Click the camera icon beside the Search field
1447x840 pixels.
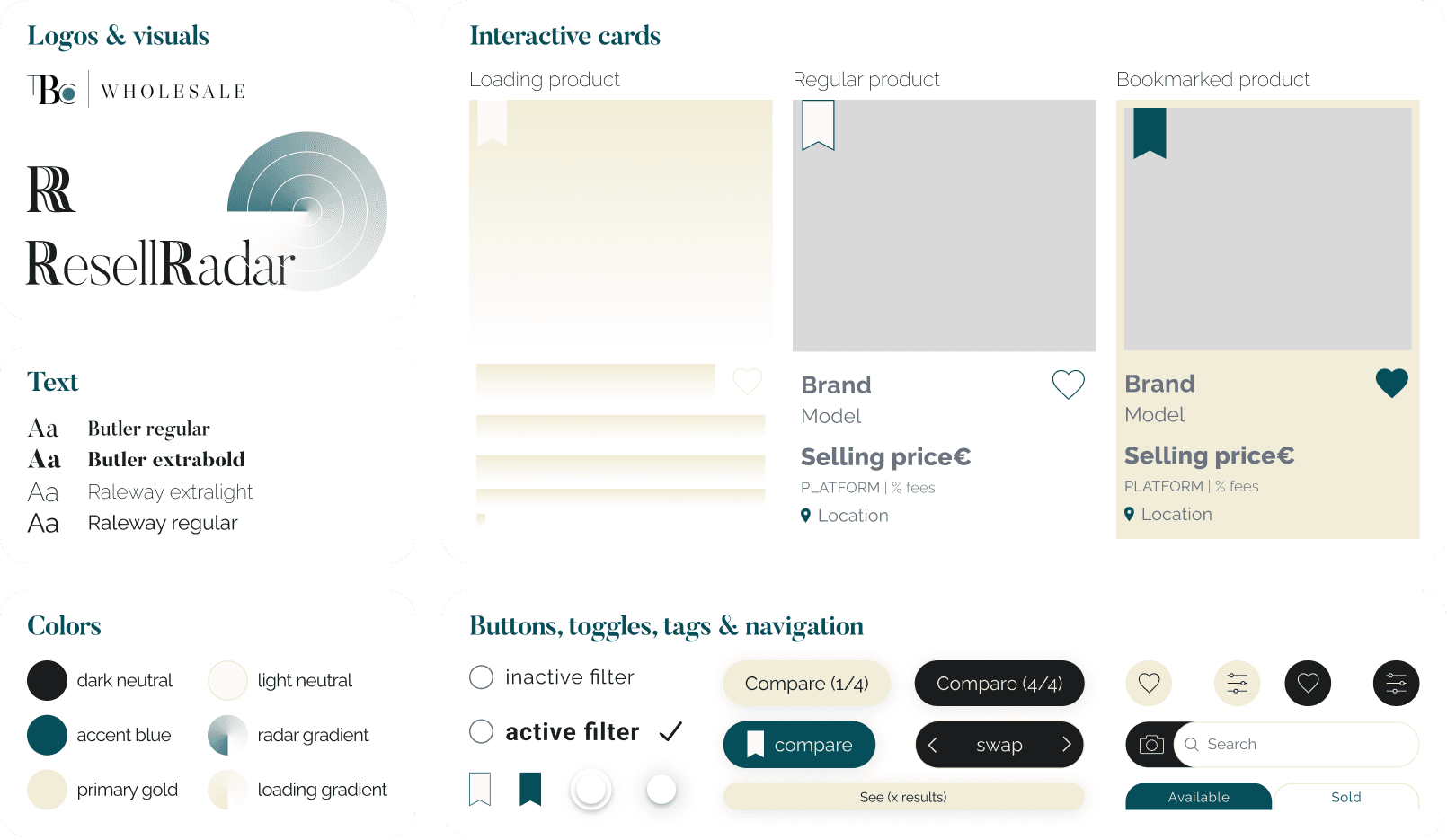pos(1151,745)
